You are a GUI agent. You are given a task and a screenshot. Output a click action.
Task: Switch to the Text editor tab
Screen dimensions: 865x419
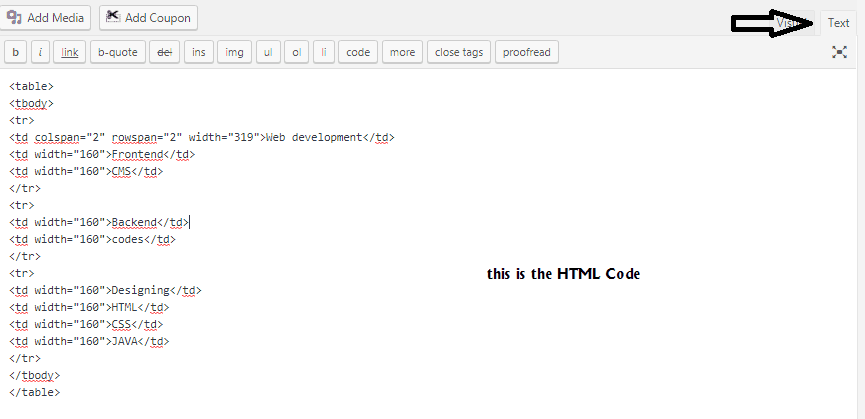838,23
